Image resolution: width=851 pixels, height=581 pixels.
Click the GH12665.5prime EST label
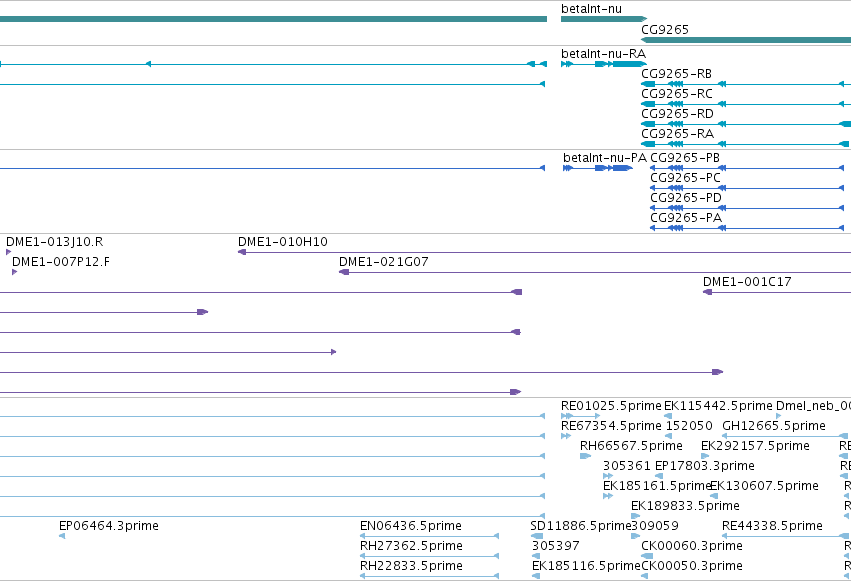[774, 426]
